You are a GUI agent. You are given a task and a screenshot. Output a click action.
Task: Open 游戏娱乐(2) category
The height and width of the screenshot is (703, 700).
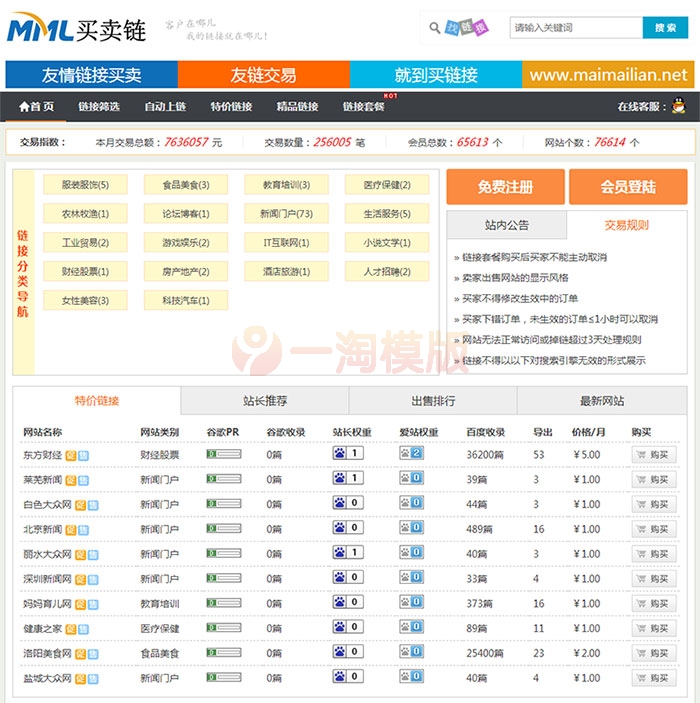[x=186, y=243]
